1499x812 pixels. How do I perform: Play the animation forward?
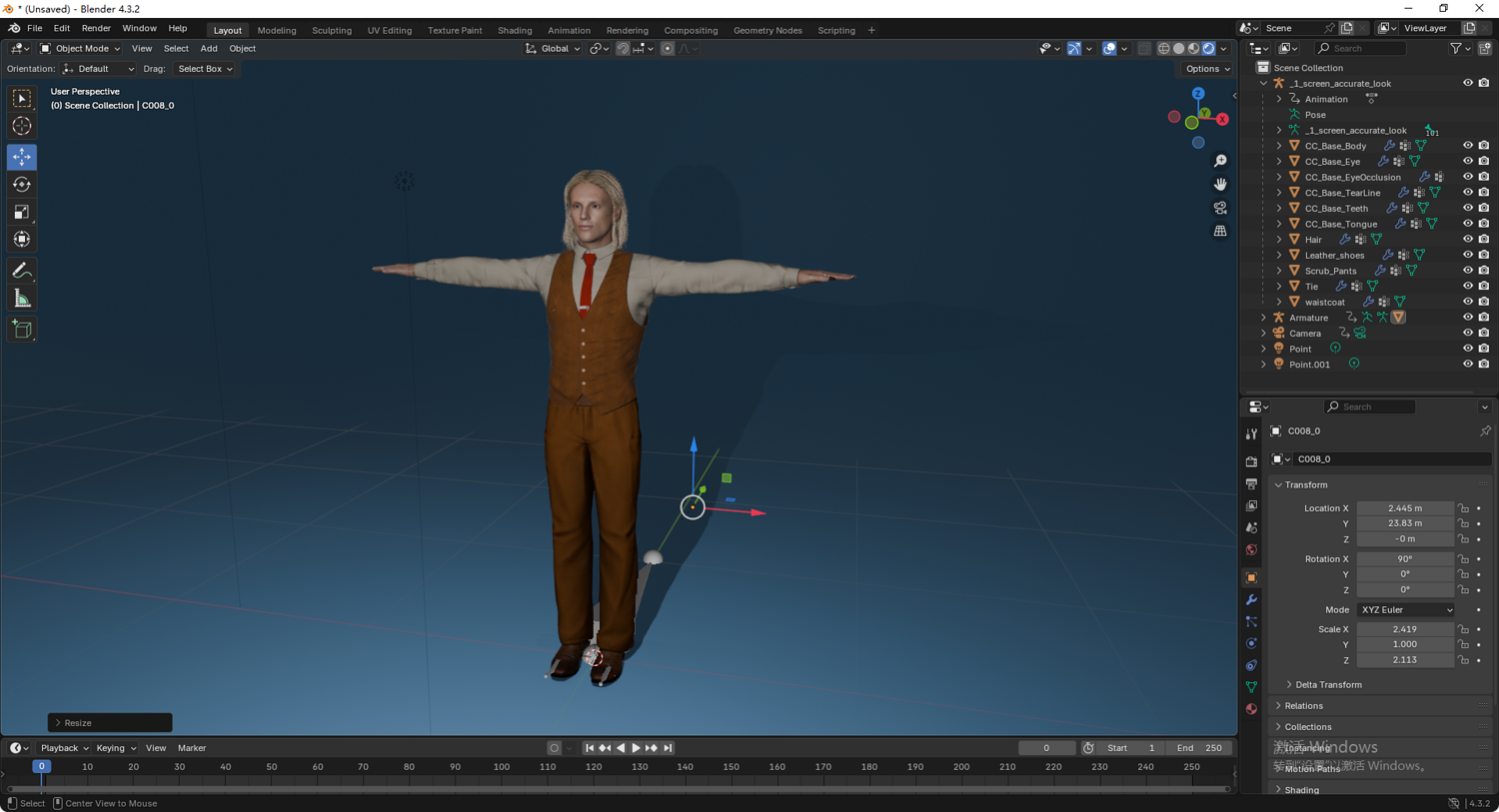click(x=636, y=748)
